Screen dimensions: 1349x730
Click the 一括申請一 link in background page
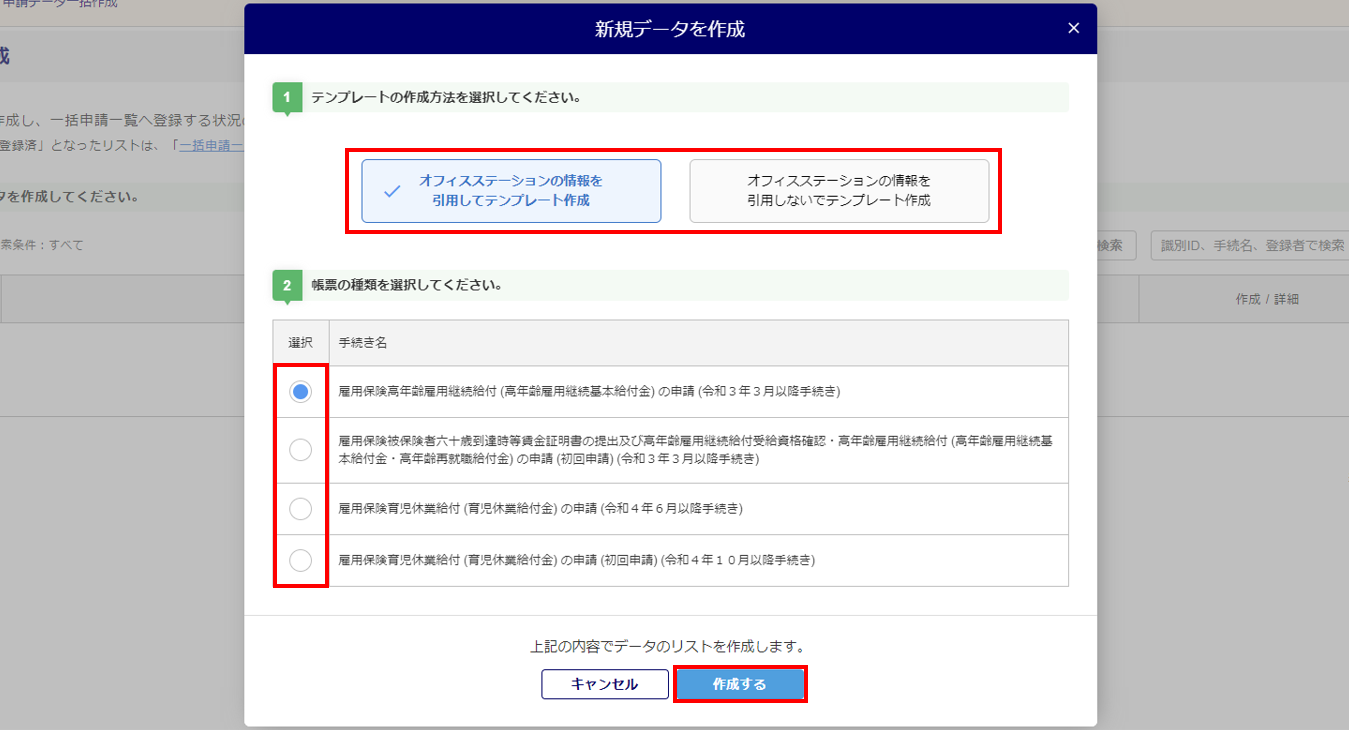point(211,145)
